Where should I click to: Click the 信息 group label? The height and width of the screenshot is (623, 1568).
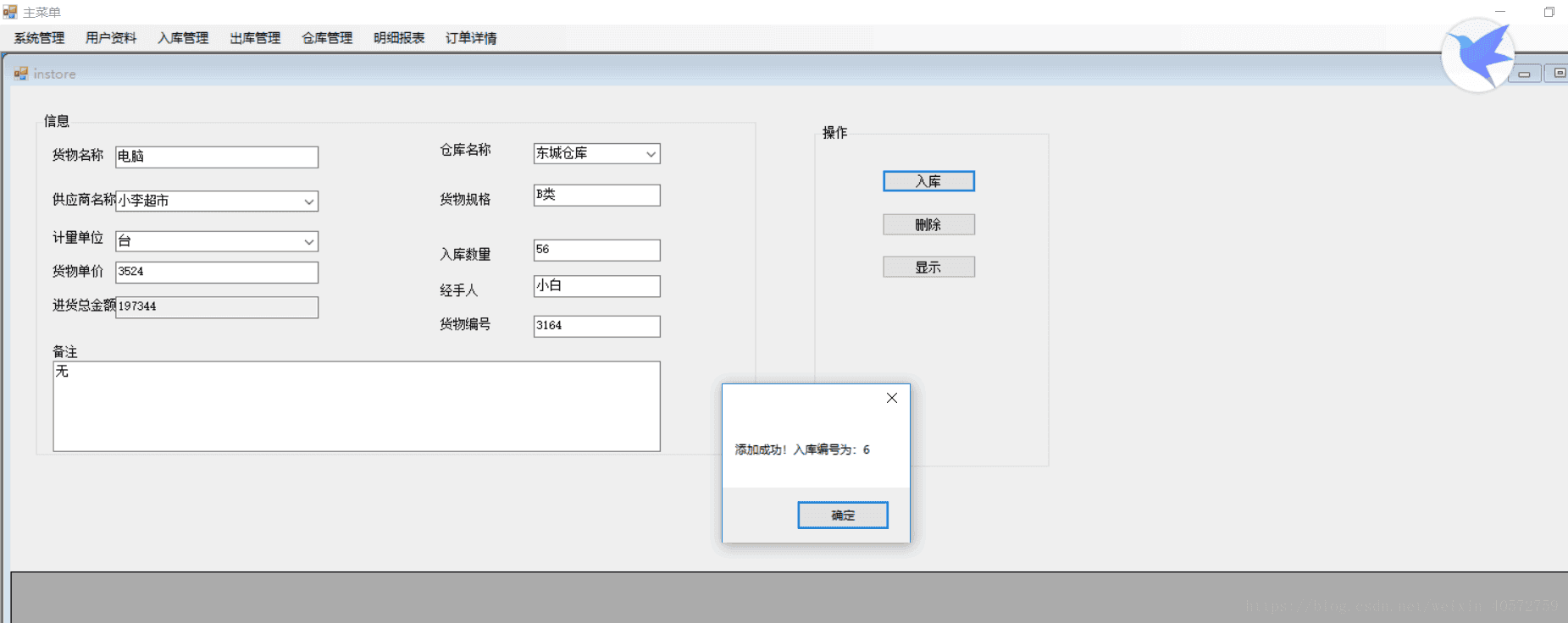pyautogui.click(x=57, y=121)
